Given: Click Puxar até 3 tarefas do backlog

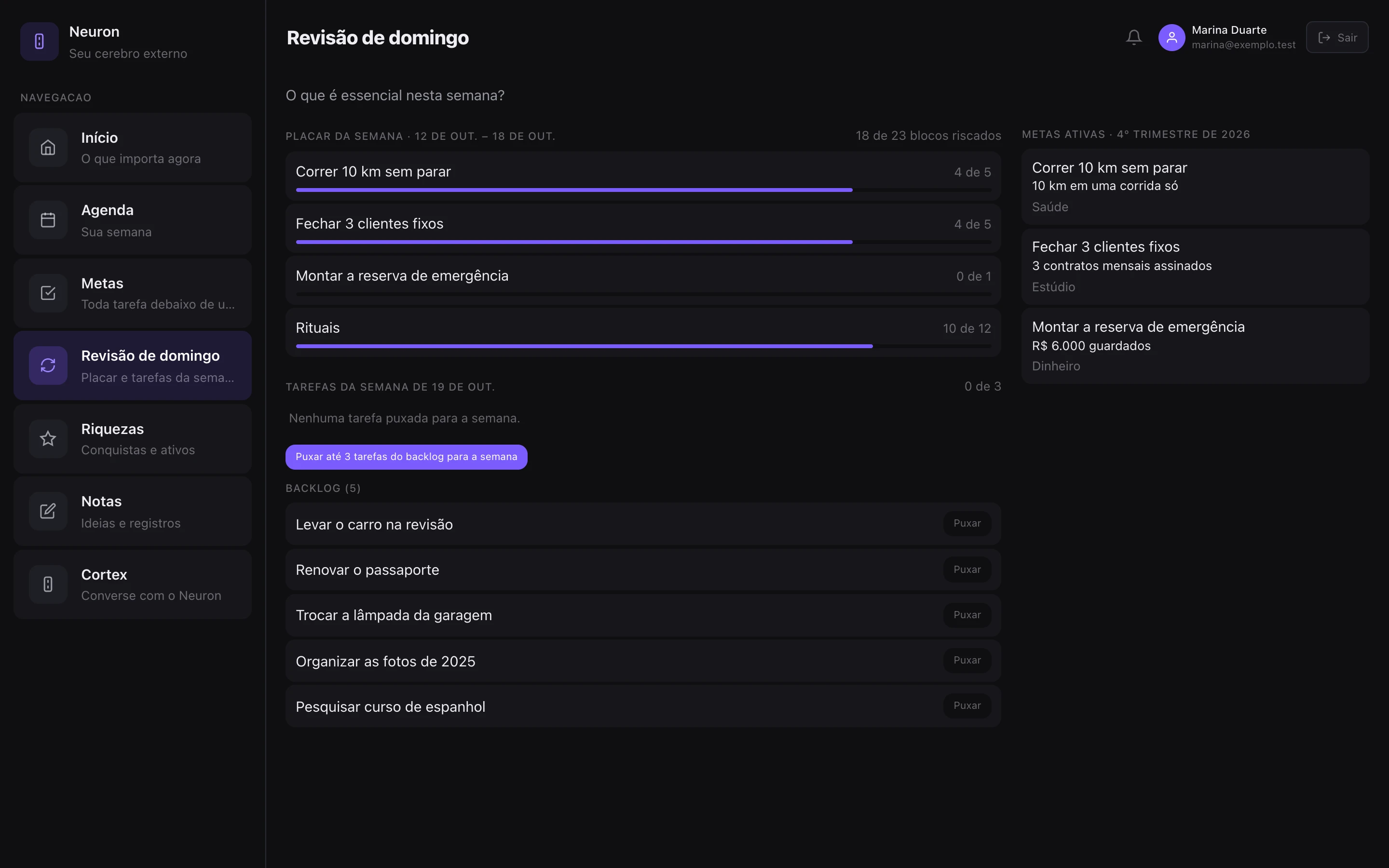Looking at the screenshot, I should [407, 457].
